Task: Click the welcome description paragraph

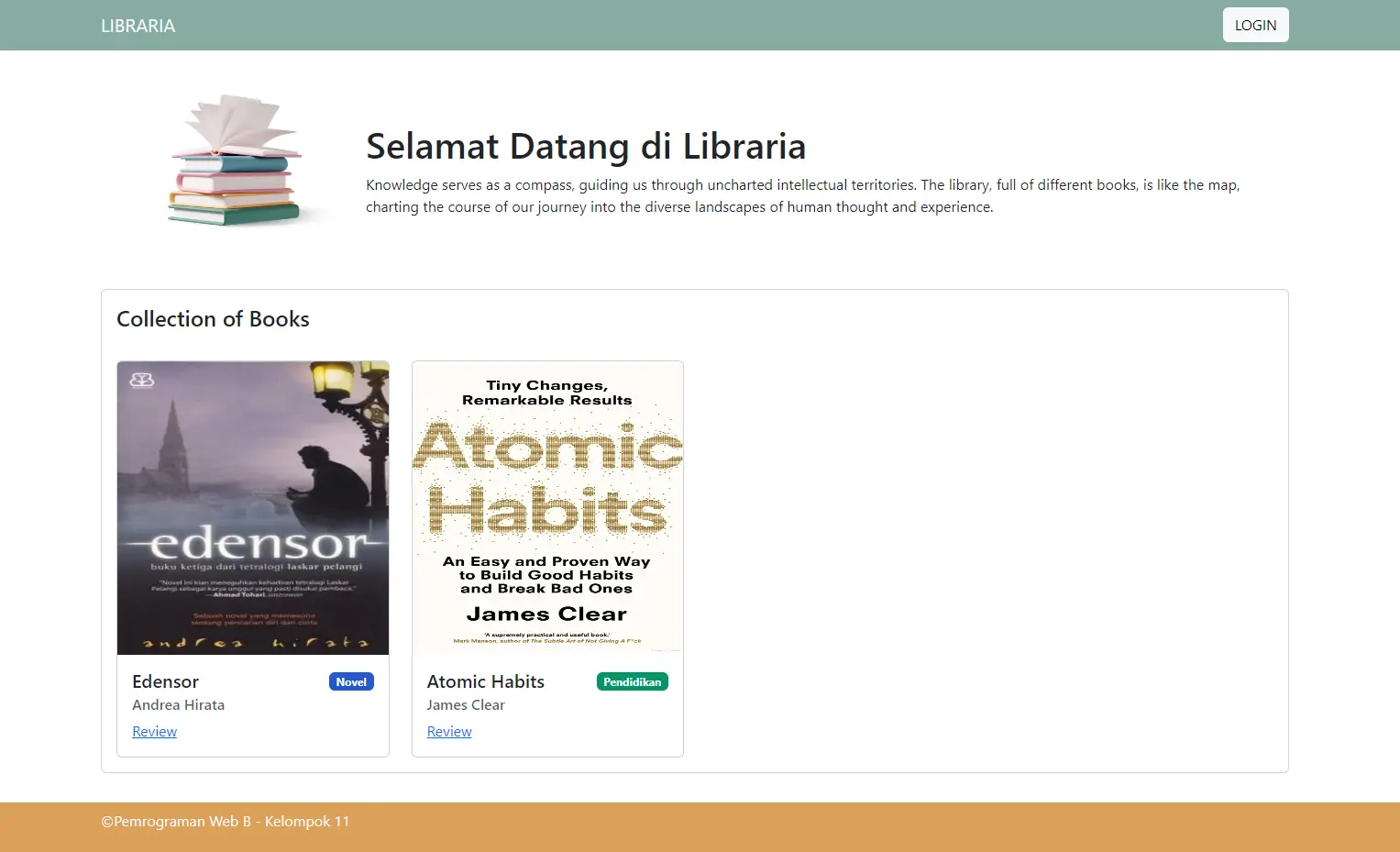Action: pyautogui.click(x=802, y=195)
